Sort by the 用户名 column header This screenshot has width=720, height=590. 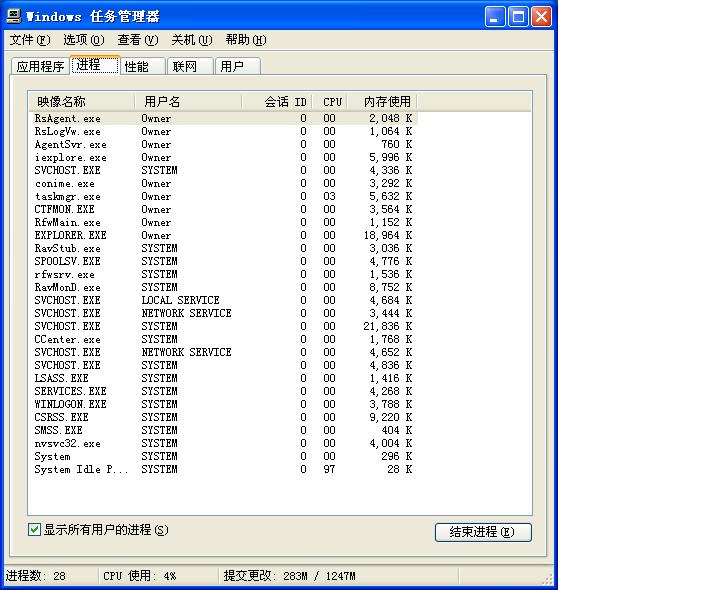tap(188, 101)
